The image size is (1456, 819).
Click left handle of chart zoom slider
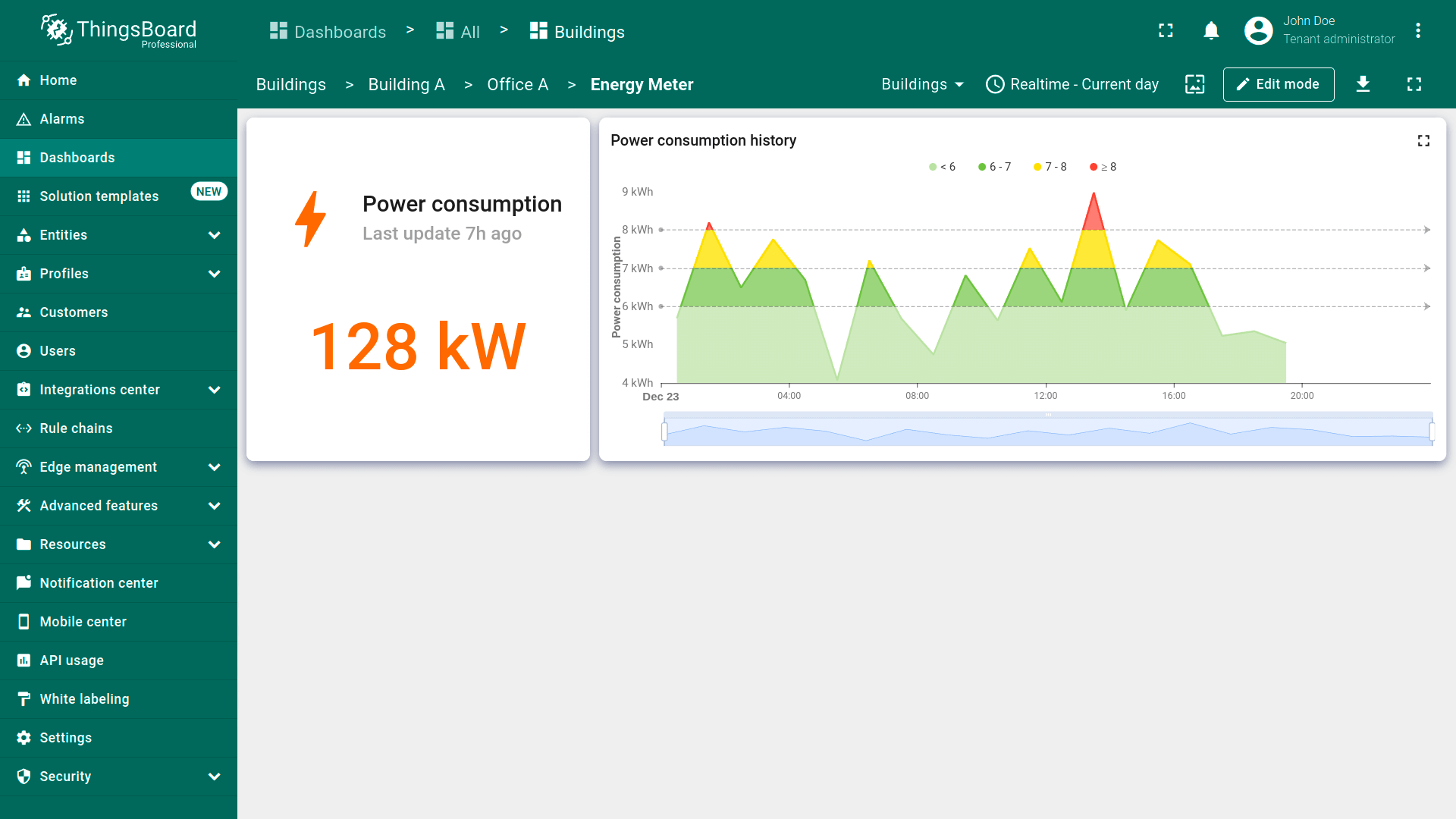click(x=664, y=431)
